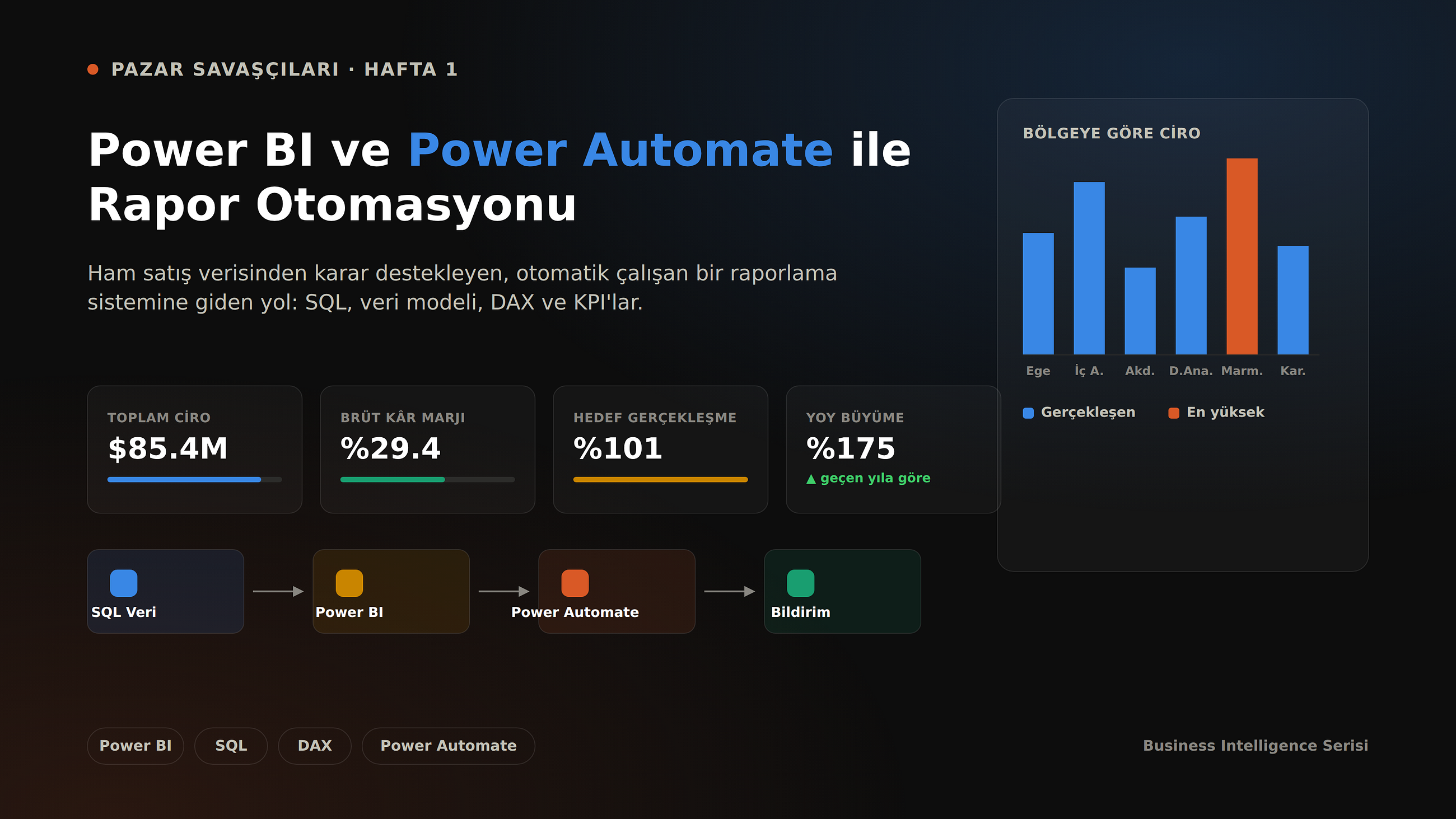
Task: Click the %29.4 value
Action: 390,449
